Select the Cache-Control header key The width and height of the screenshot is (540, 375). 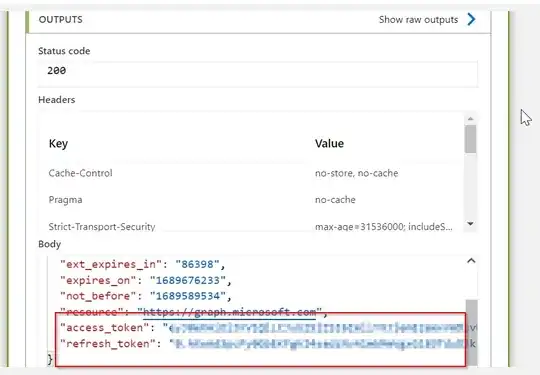[x=81, y=173]
